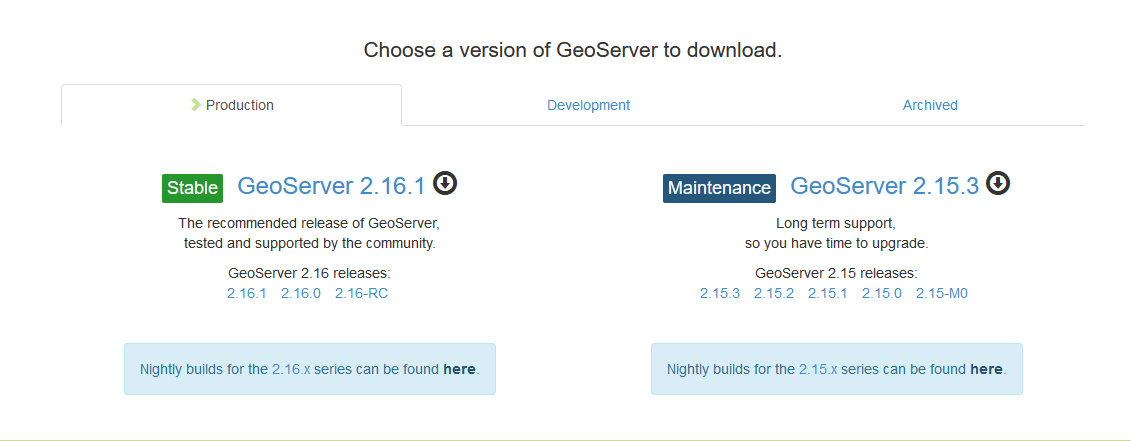Open release 2.16.1 in the 2.16 list
1131x441 pixels.
tap(247, 294)
